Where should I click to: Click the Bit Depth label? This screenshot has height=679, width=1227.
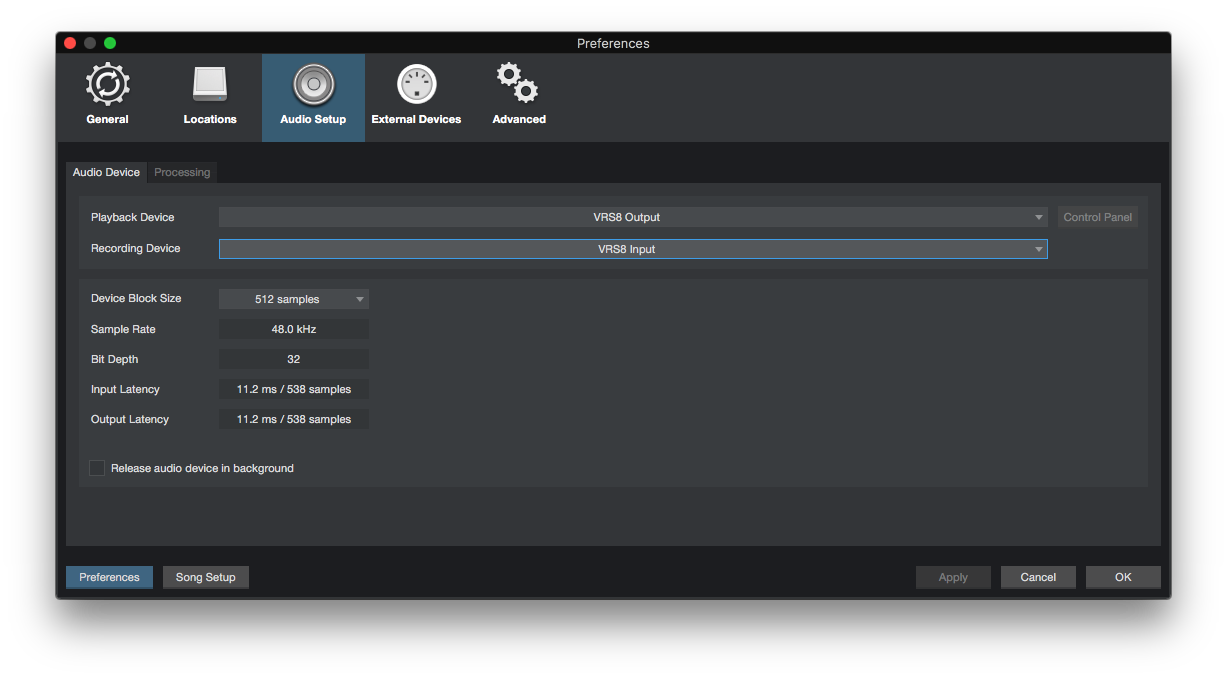115,359
